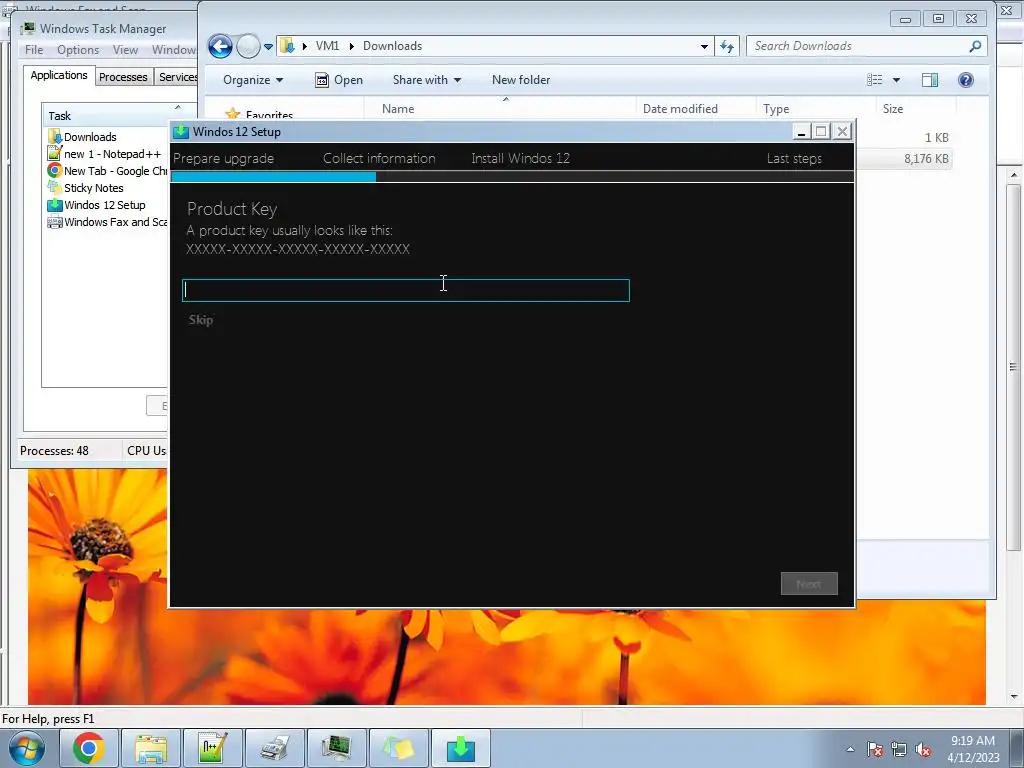The height and width of the screenshot is (768, 1024).
Task: Click the muted volume tray icon
Action: [x=923, y=749]
